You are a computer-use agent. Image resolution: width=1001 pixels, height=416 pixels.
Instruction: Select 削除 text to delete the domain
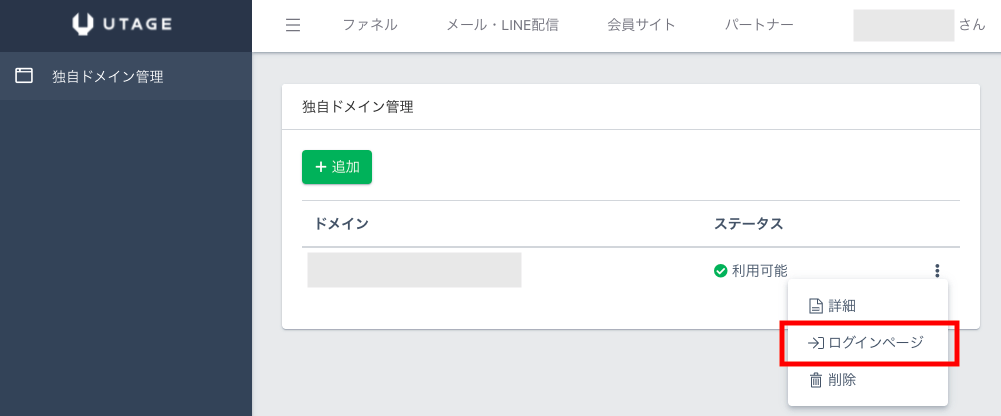(842, 380)
